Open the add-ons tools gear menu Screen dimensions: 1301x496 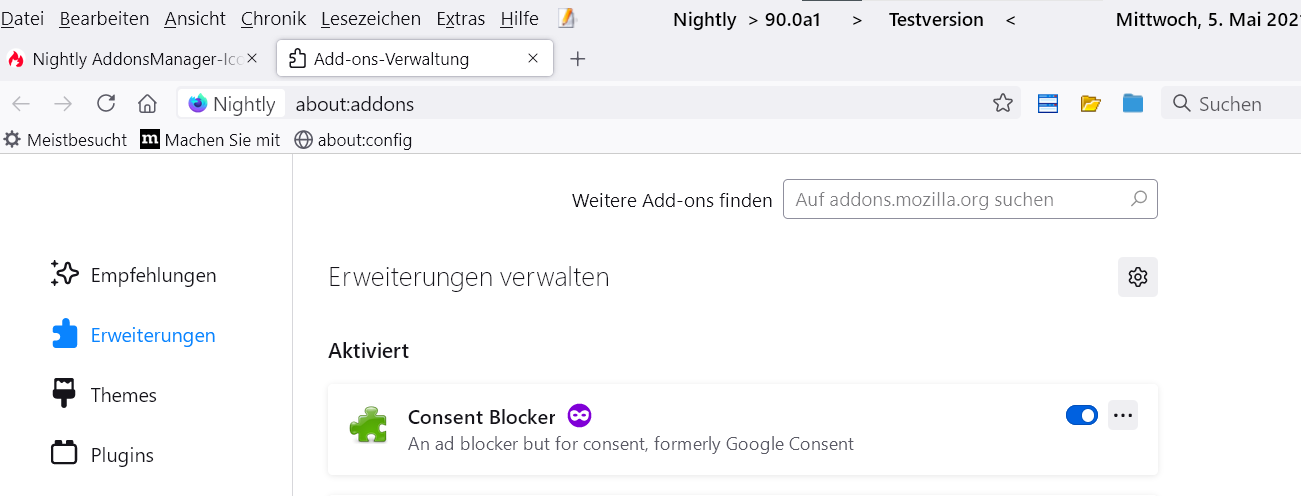point(1137,277)
